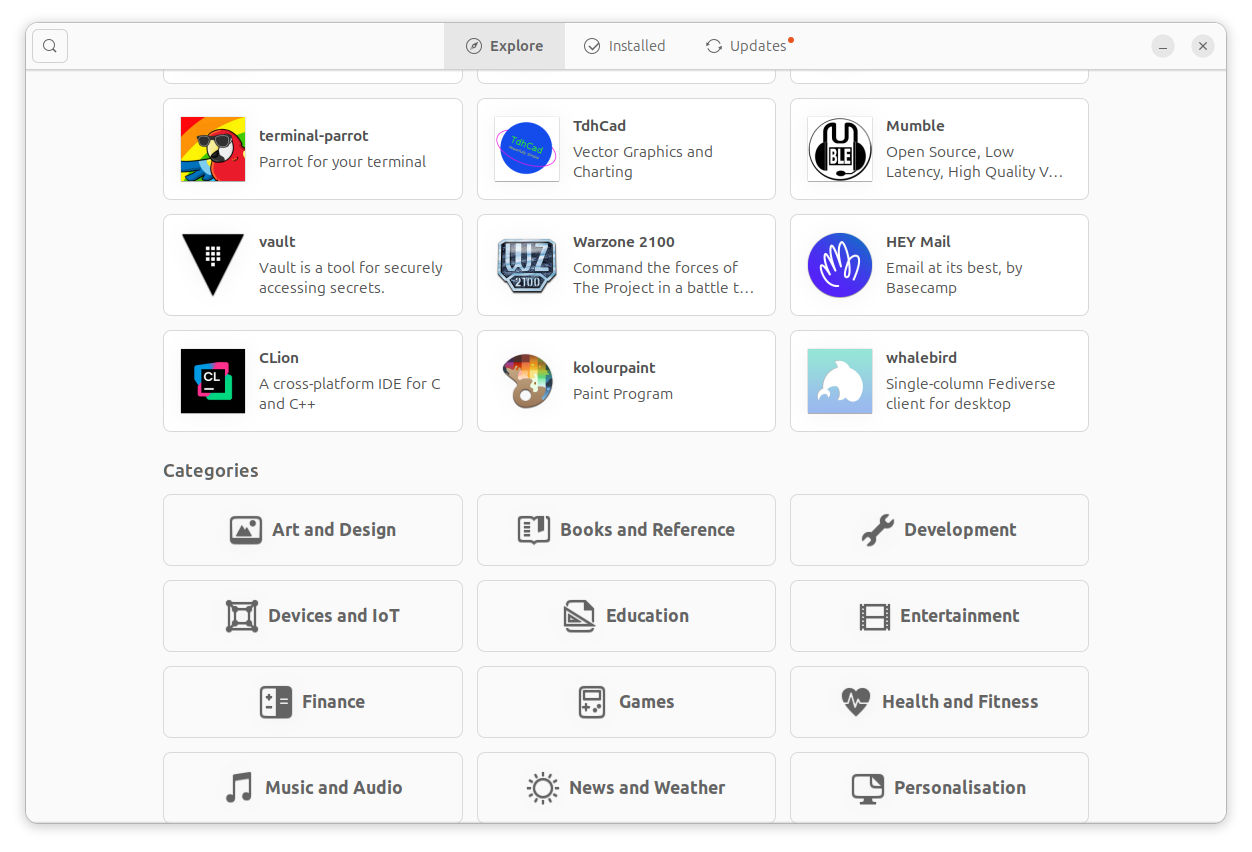This screenshot has width=1252, height=852.
Task: Select the Explore tab
Action: (x=504, y=46)
